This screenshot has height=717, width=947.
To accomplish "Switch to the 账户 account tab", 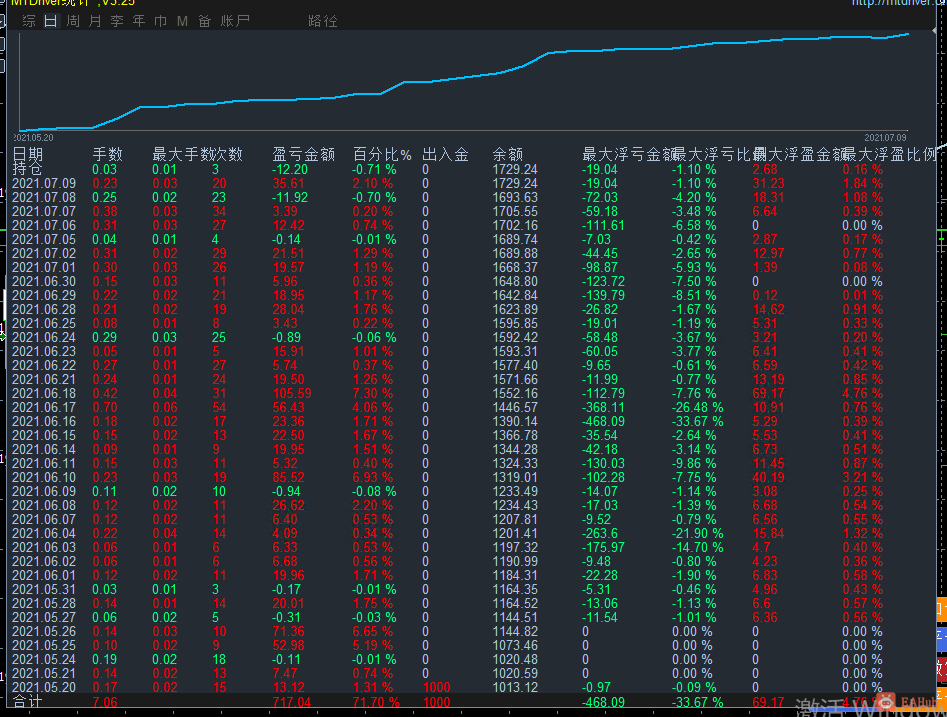I will click(235, 21).
